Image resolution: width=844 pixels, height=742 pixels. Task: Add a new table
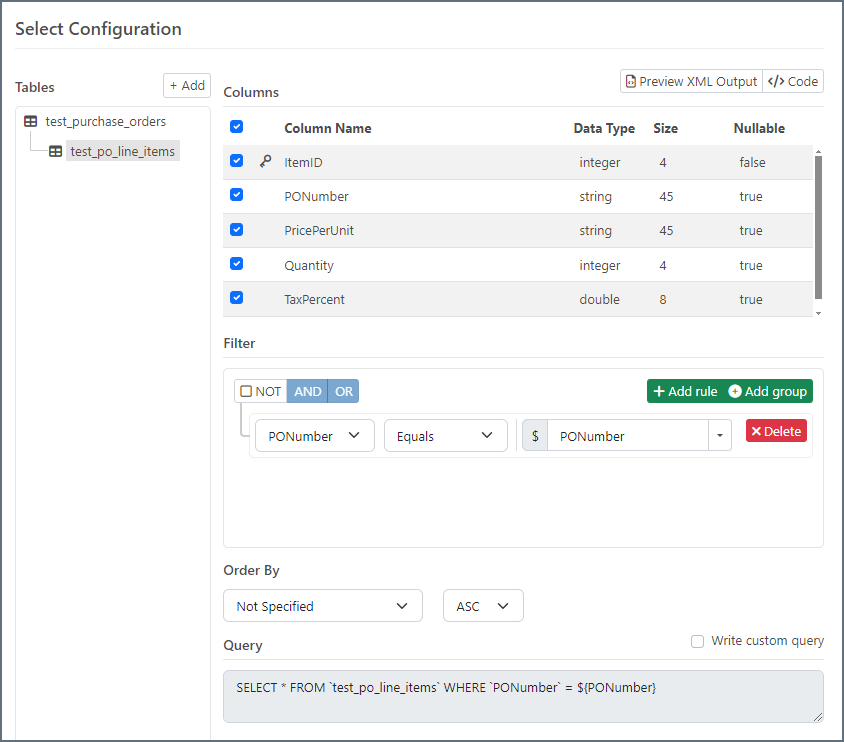point(187,86)
